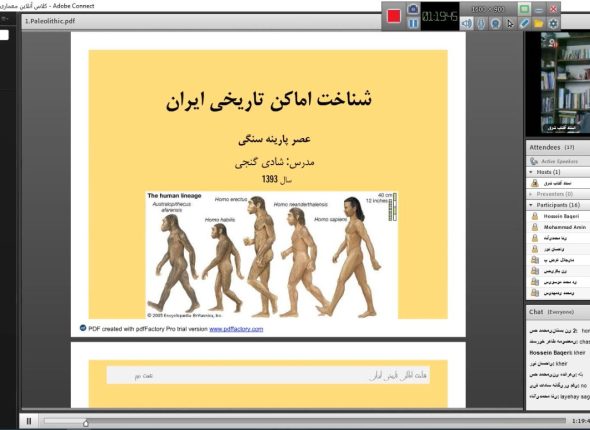Click the user icon of the fifth participant

tap(535, 260)
